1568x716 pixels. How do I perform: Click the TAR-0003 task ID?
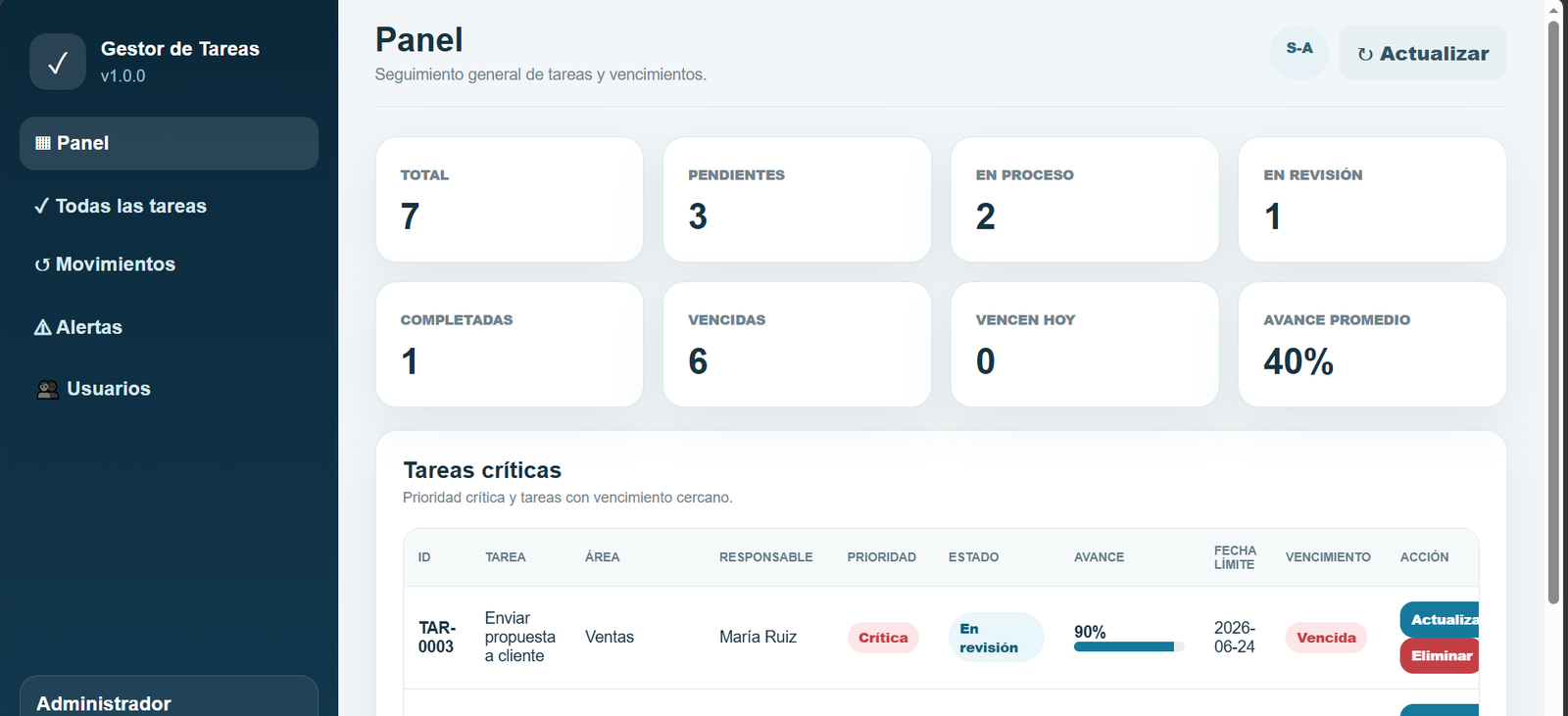(436, 637)
